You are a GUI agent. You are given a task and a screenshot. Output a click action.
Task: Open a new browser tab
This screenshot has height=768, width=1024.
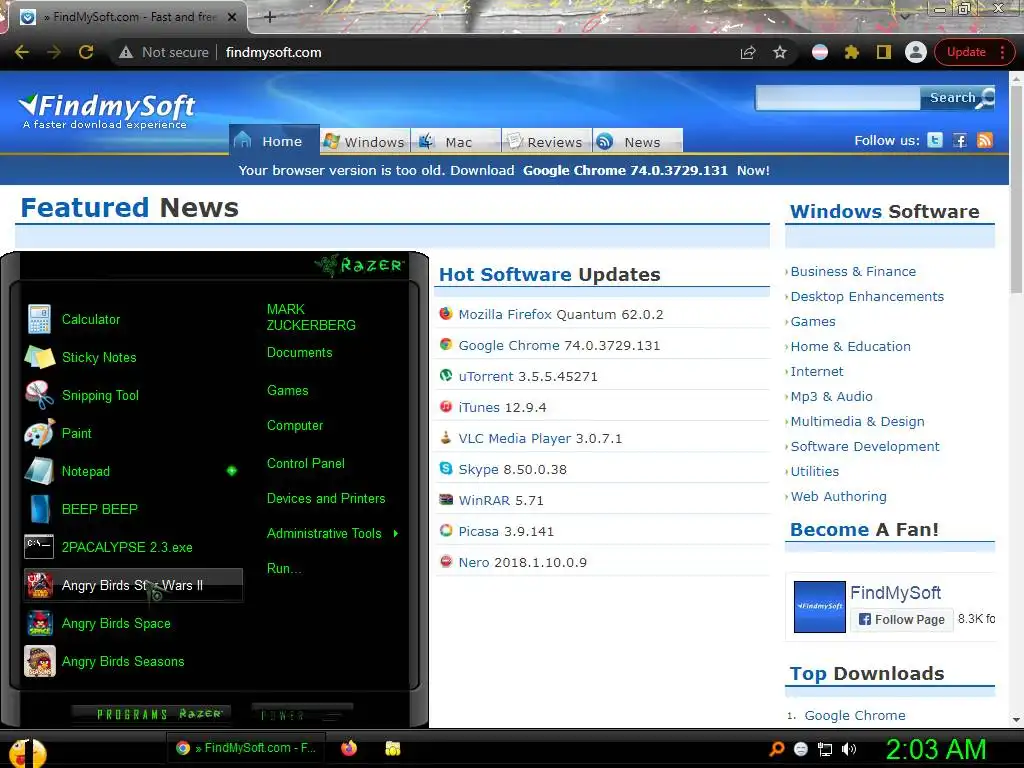coord(270,17)
